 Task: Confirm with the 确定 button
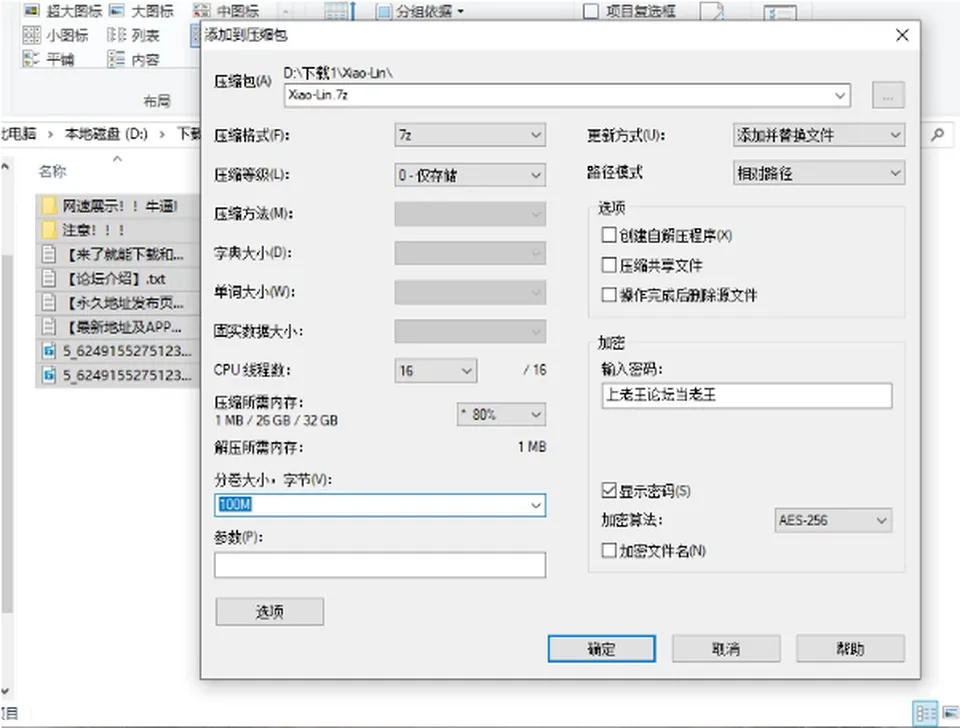coord(601,648)
